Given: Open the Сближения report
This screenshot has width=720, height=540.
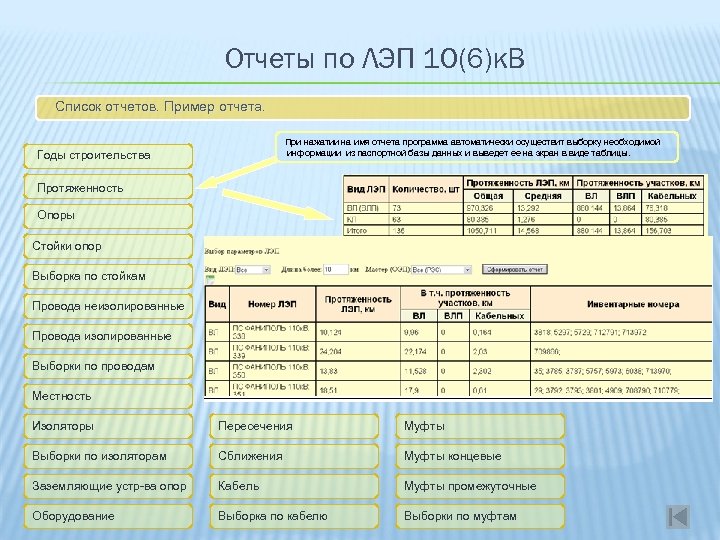Looking at the screenshot, I should [x=294, y=456].
